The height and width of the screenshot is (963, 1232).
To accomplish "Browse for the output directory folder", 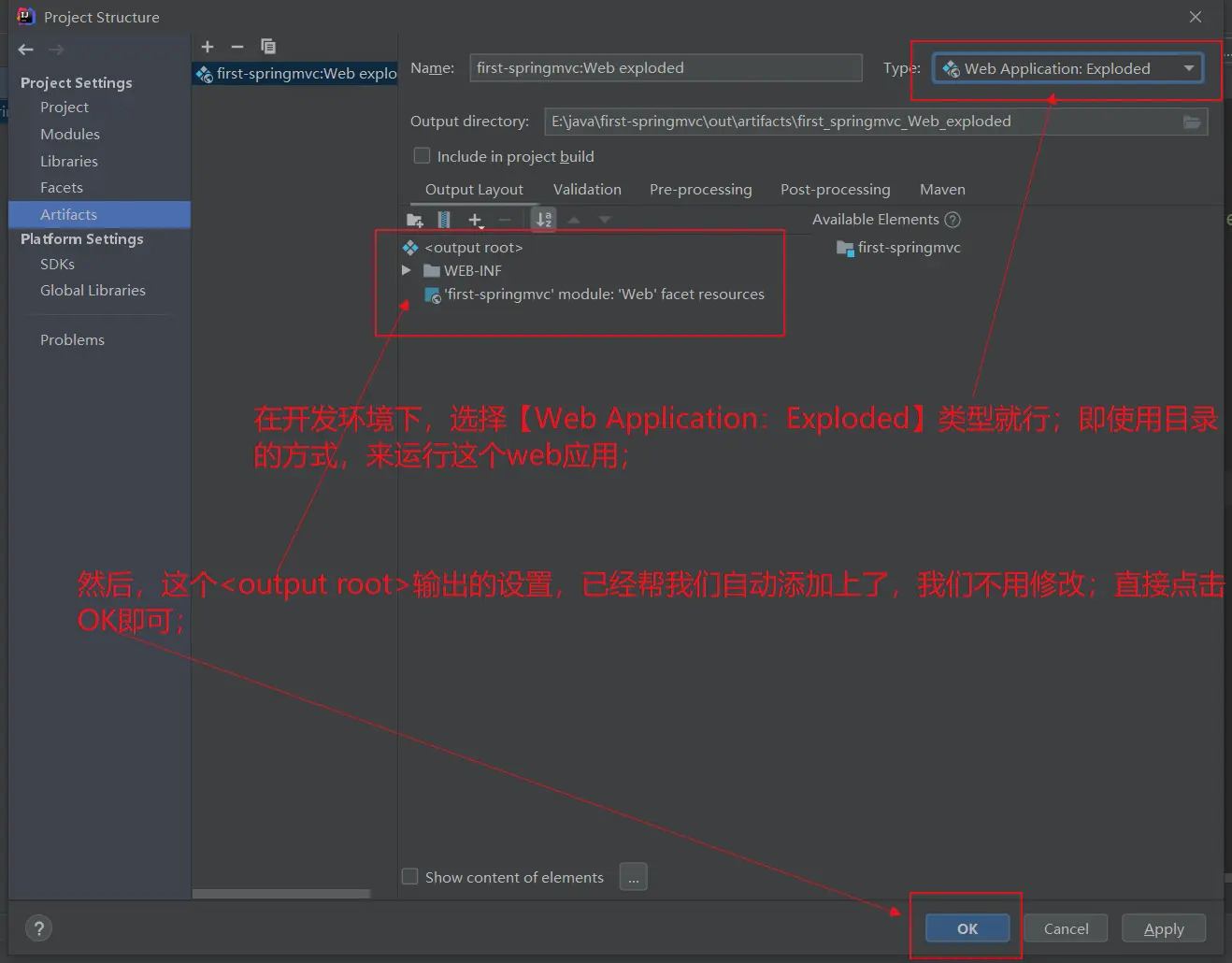I will tap(1192, 122).
